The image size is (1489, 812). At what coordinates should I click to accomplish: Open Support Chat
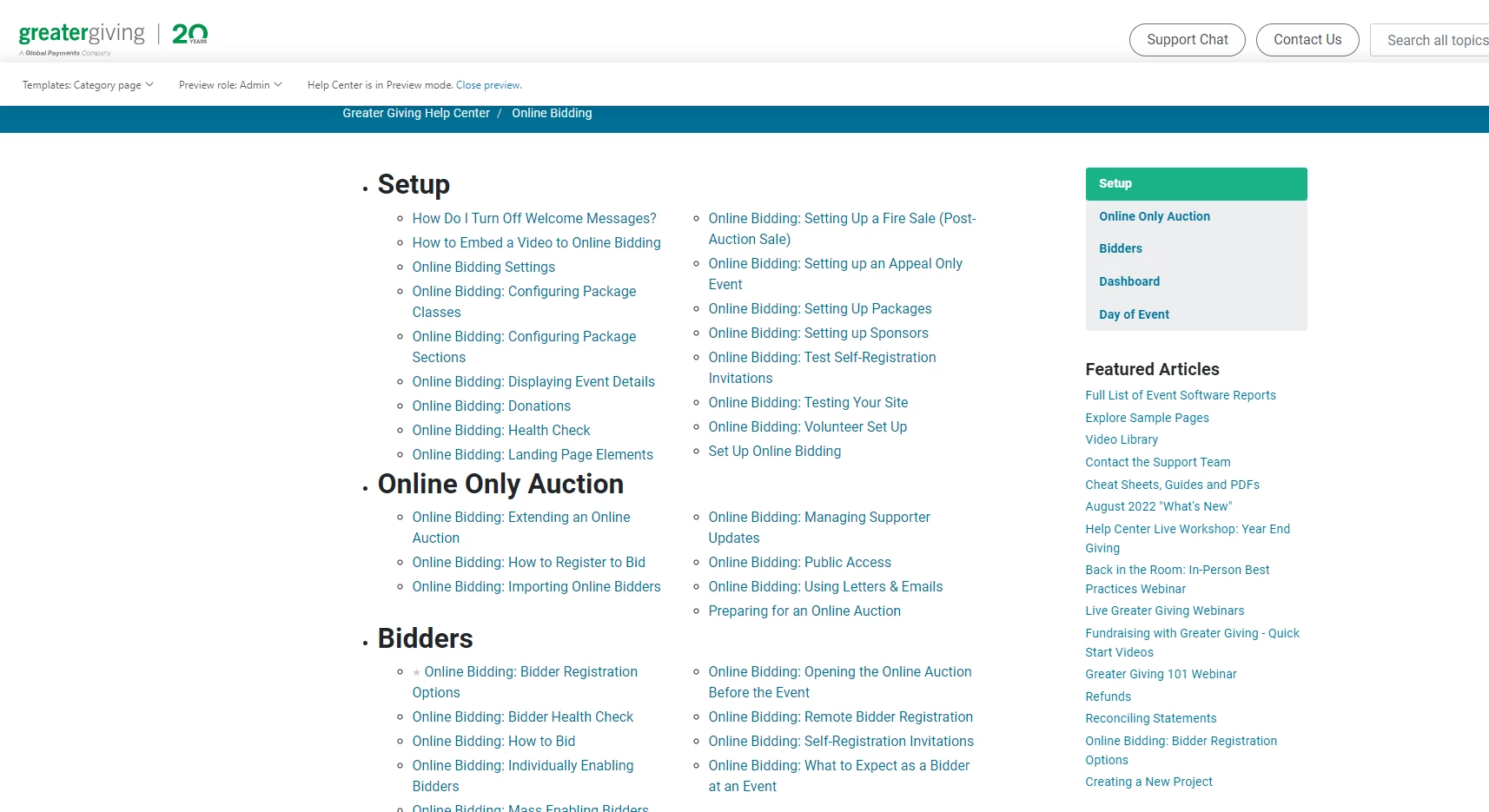(x=1187, y=40)
